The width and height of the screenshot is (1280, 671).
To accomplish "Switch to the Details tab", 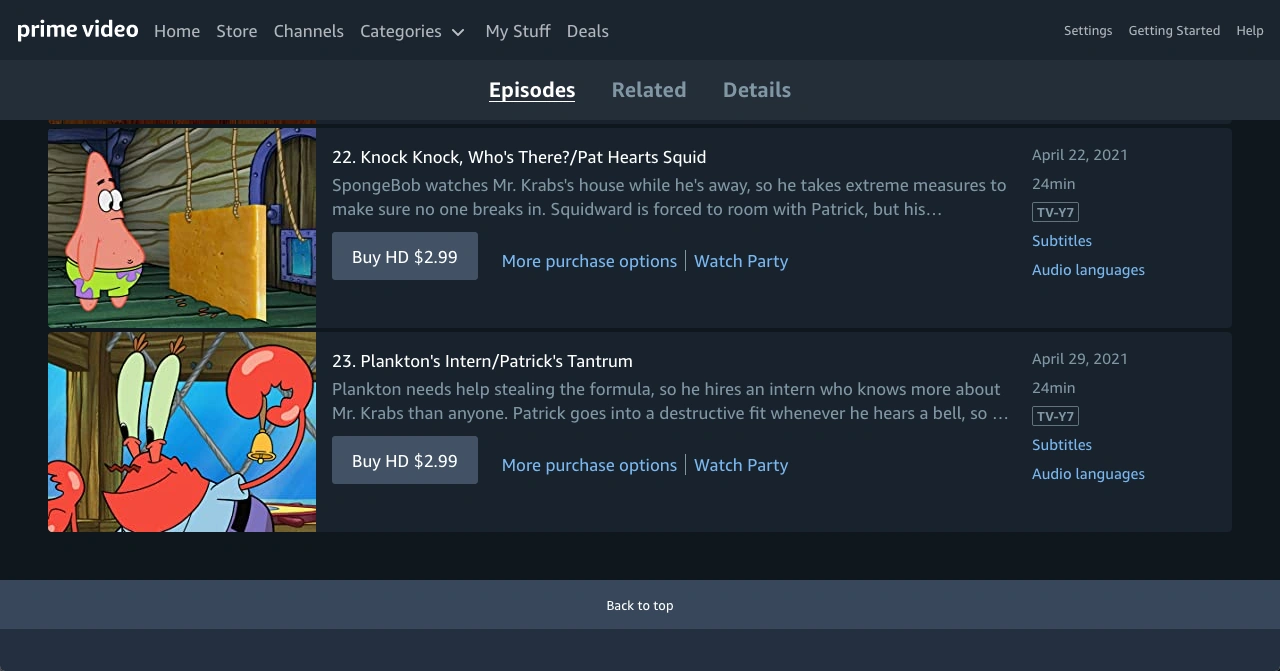I will click(757, 90).
